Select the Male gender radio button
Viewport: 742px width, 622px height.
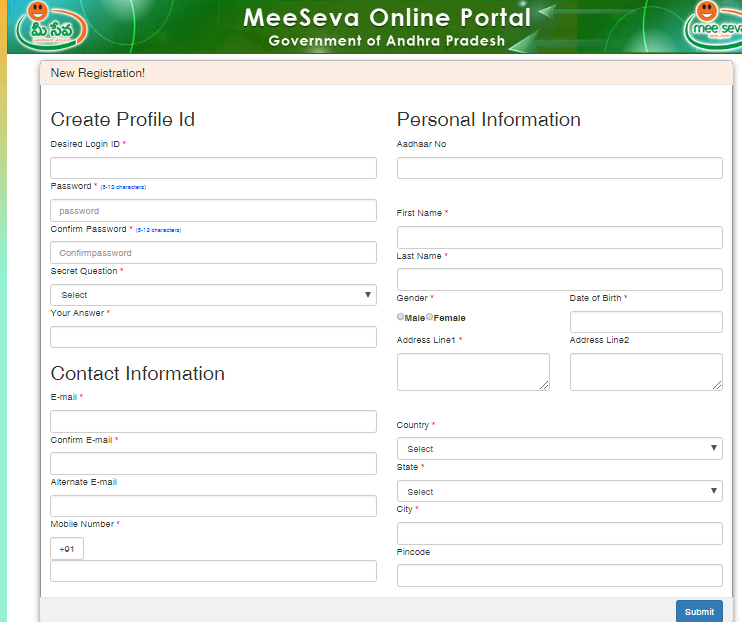tap(401, 317)
